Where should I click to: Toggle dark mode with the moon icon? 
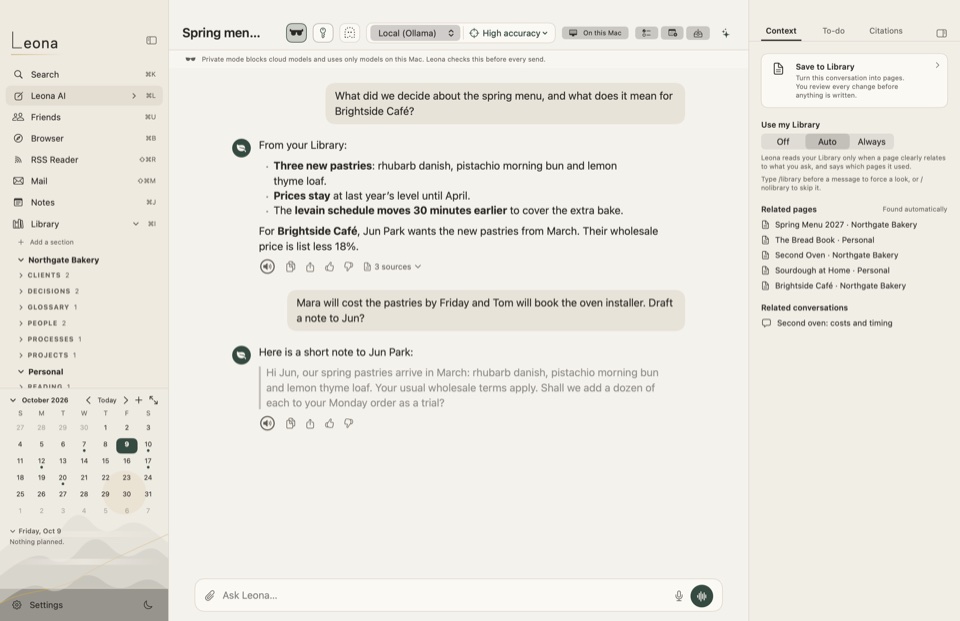coord(148,605)
